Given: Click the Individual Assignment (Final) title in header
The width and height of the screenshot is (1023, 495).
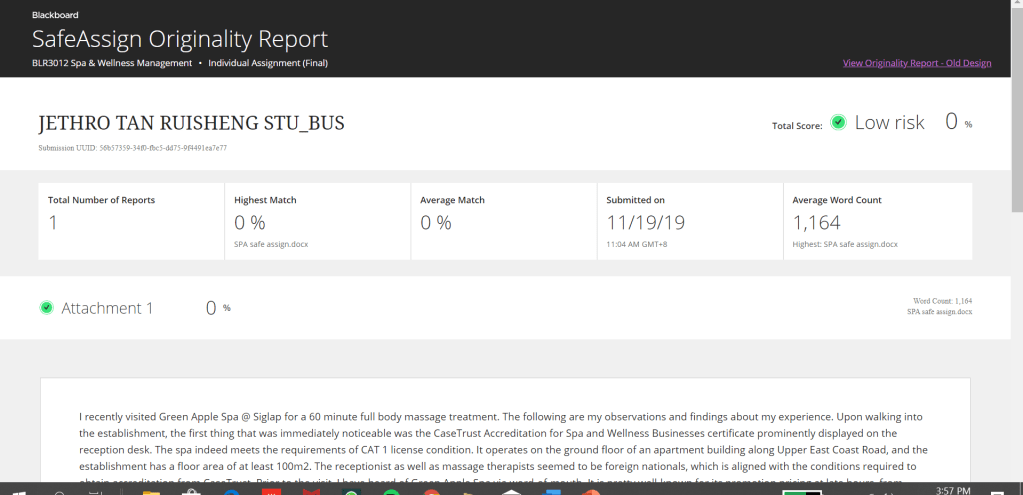Looking at the screenshot, I should click(268, 63).
